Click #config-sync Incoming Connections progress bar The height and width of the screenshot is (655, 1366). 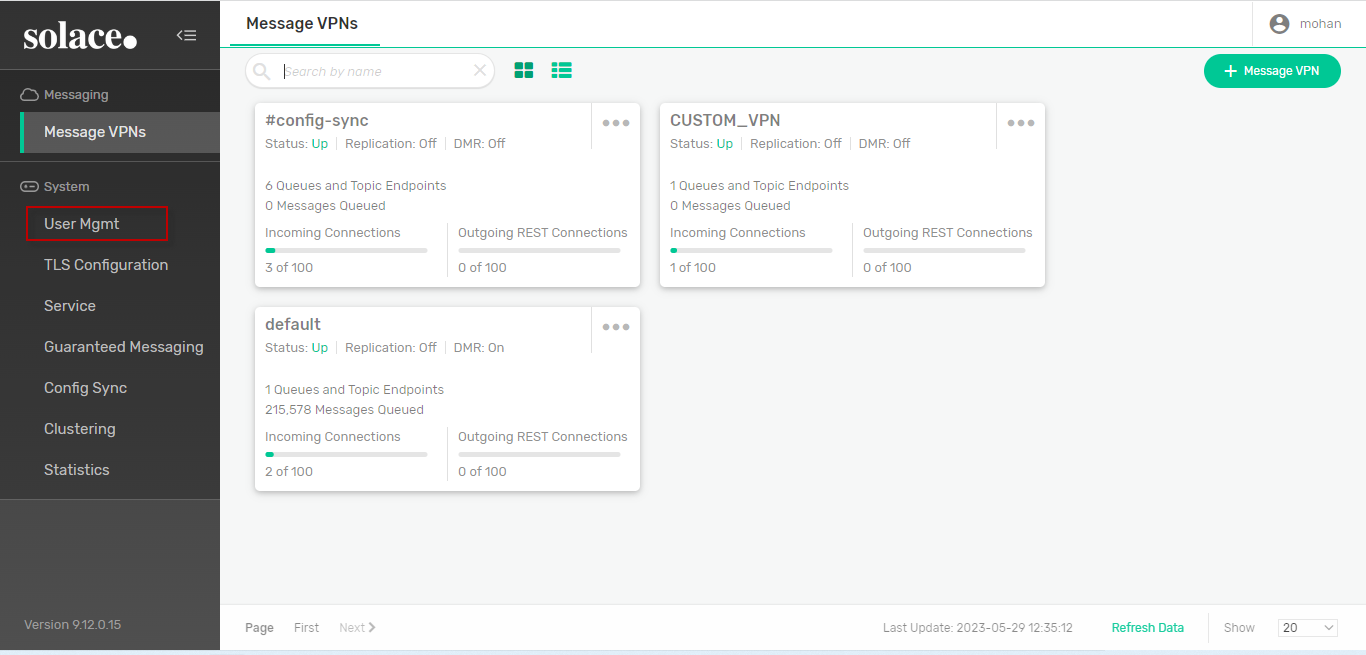[x=346, y=250]
